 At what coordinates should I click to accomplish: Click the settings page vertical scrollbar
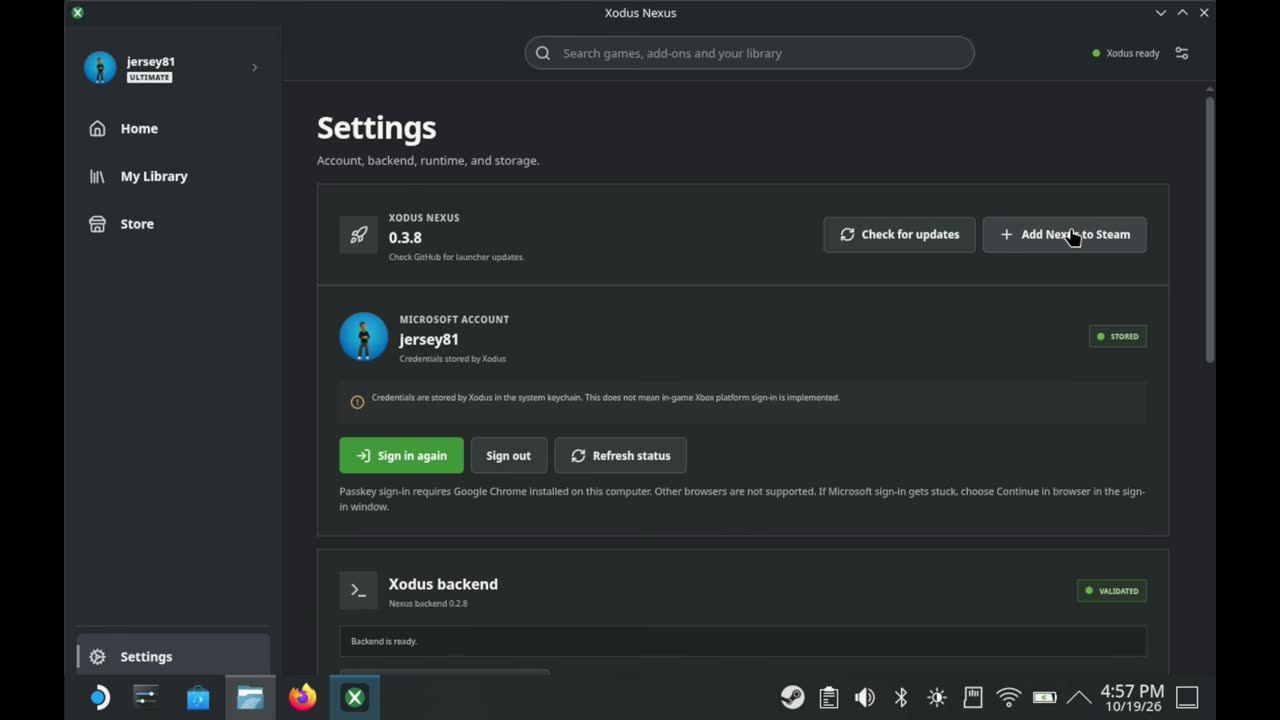click(1210, 229)
